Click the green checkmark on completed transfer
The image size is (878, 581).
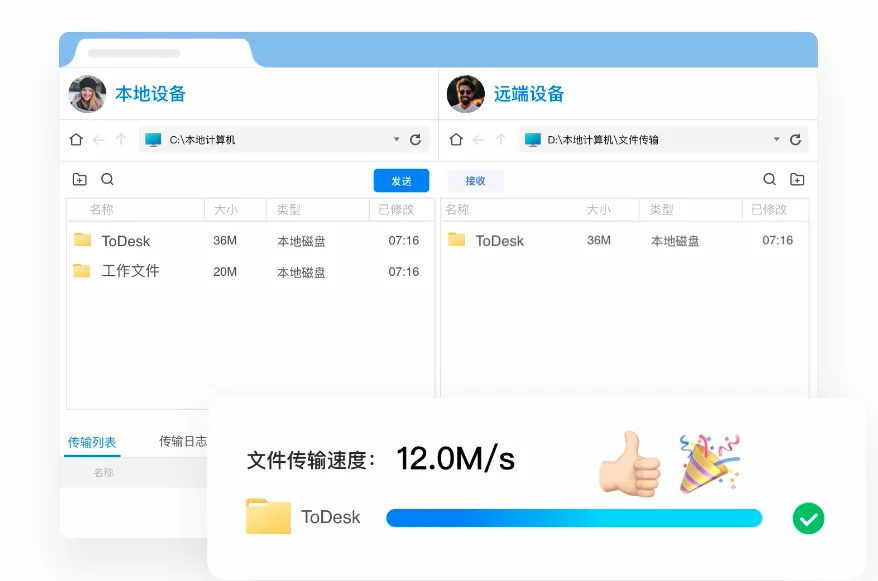pos(808,518)
